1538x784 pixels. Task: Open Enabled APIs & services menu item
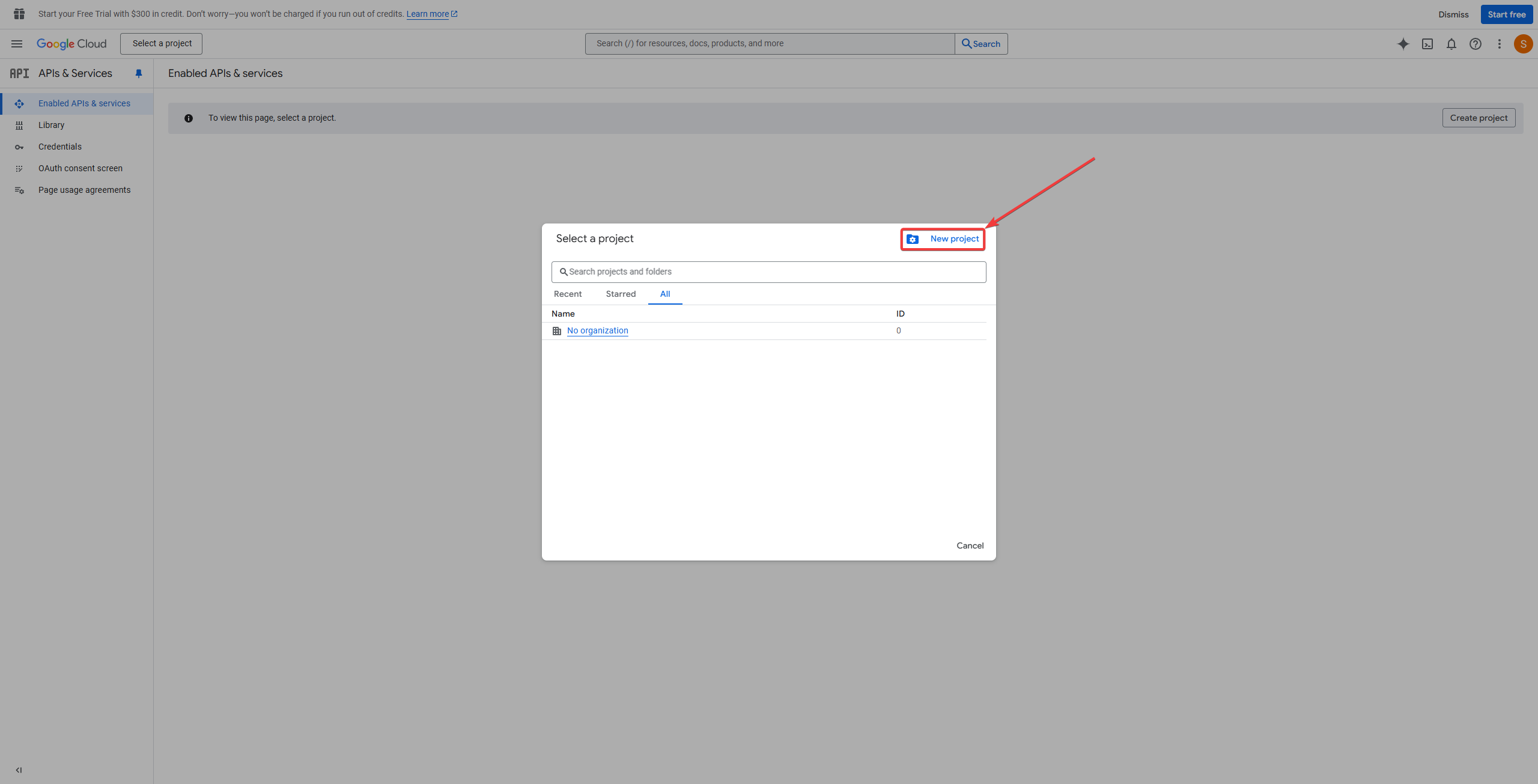tap(77, 103)
